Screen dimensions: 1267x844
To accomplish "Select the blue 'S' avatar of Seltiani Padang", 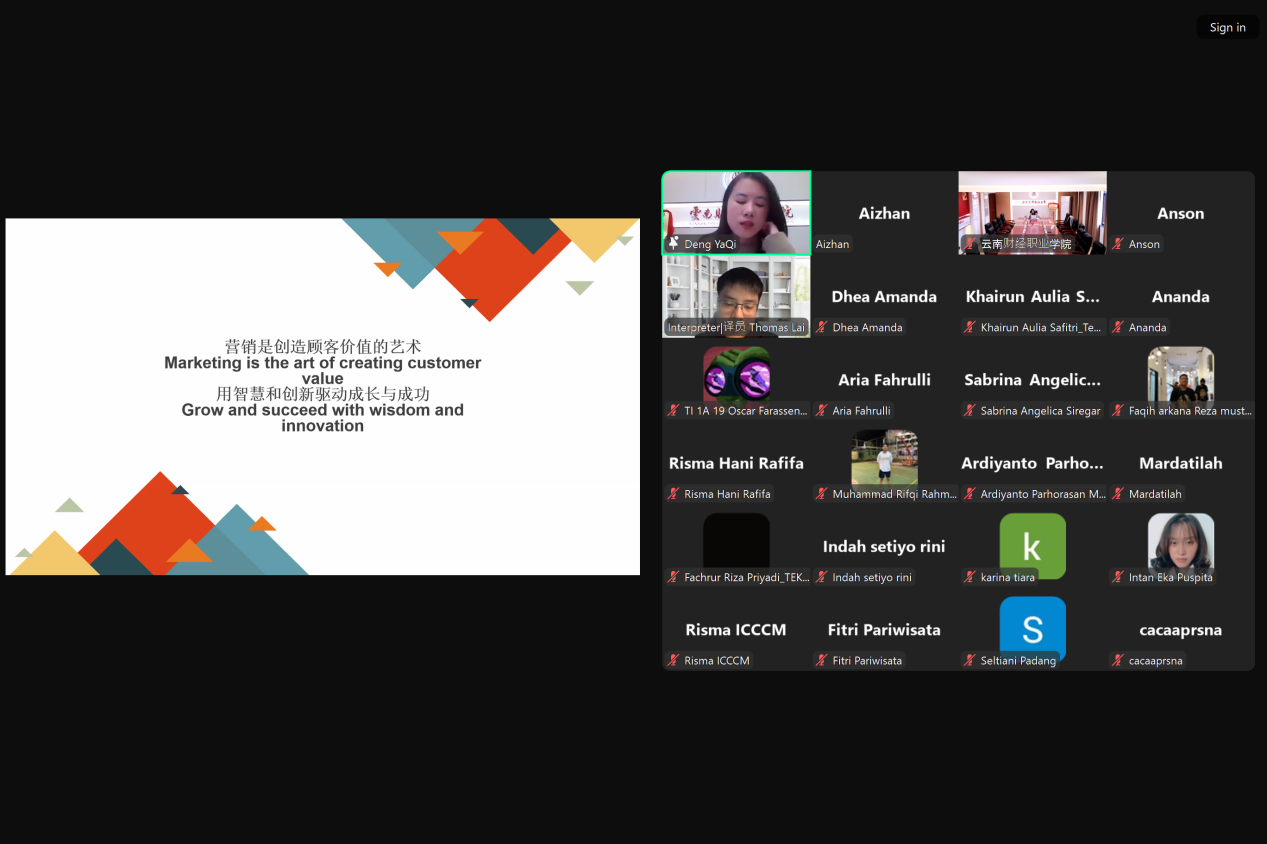I will tap(1032, 629).
